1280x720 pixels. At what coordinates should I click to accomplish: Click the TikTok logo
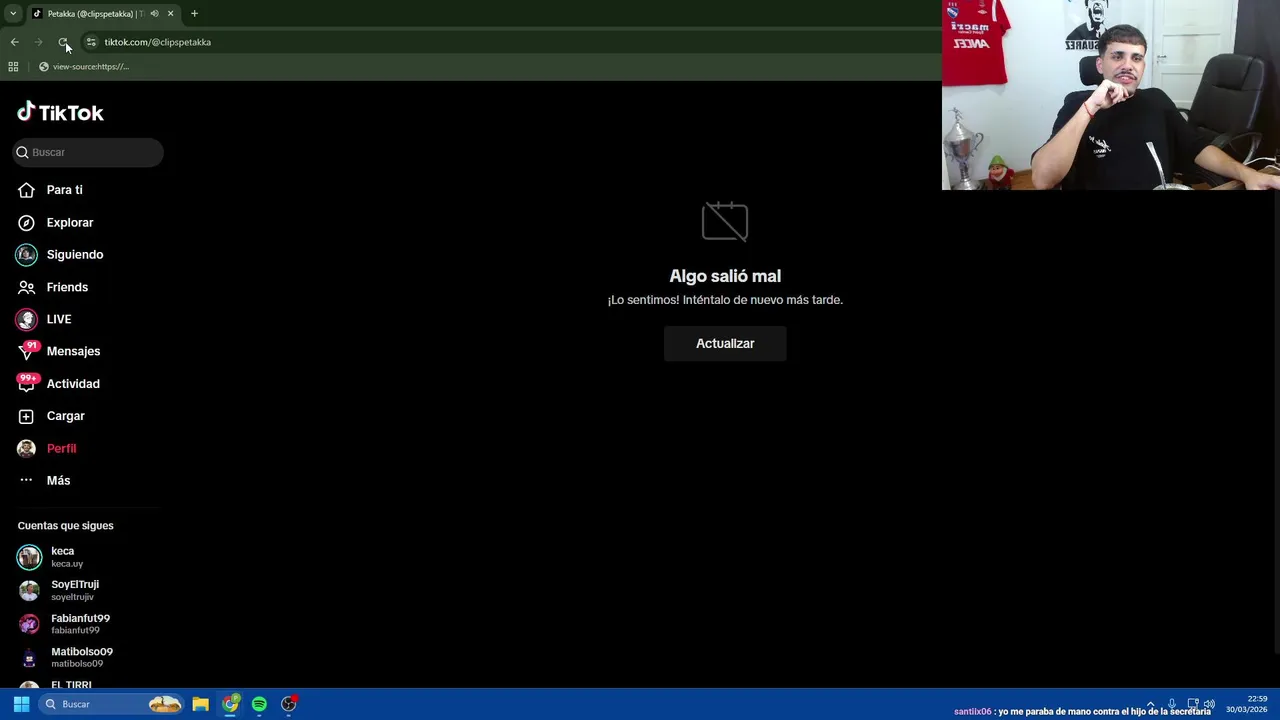[x=60, y=112]
